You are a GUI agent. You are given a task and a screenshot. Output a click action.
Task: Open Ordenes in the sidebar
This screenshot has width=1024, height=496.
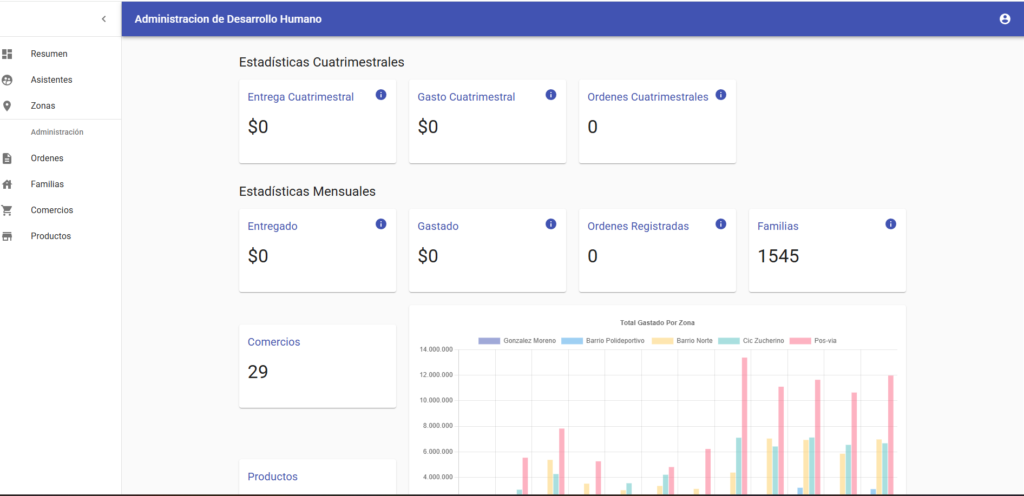coord(47,158)
